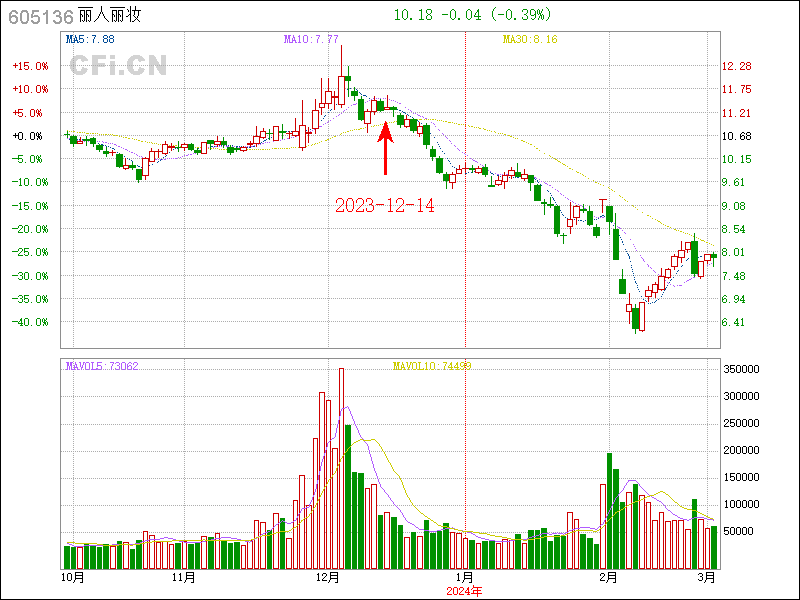Select the MA10 indicator label
This screenshot has height=600, width=800.
coord(311,39)
